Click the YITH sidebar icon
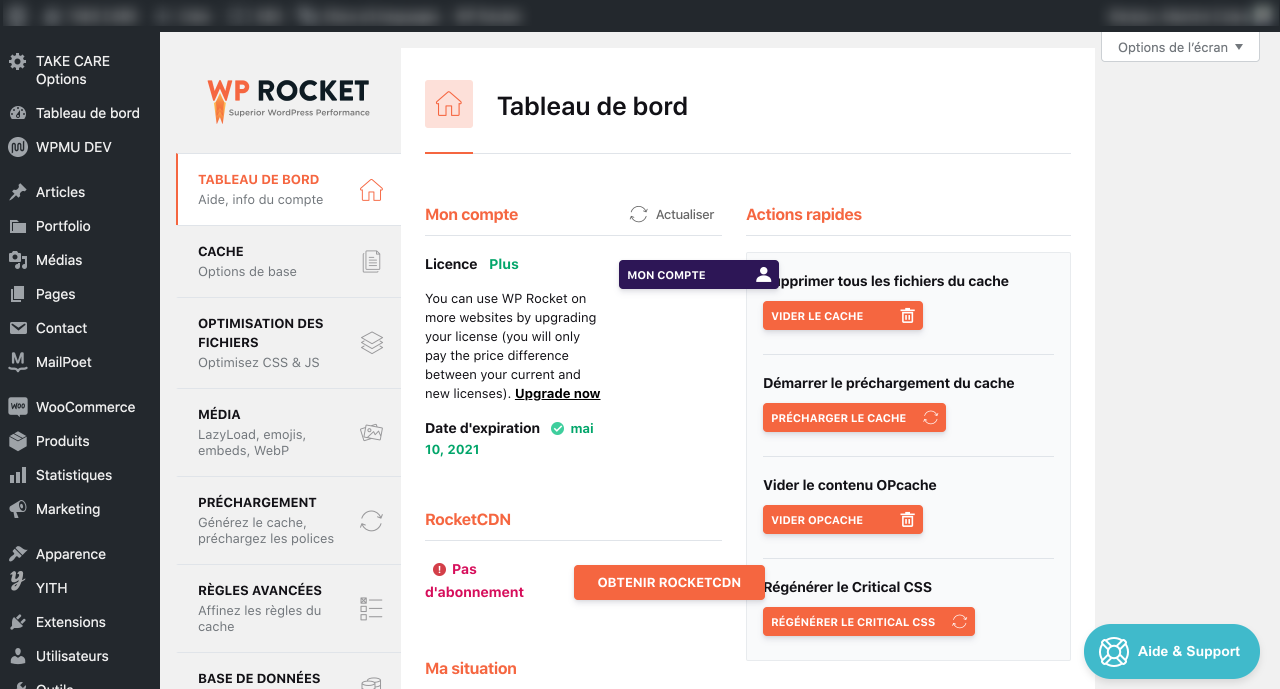 coord(17,588)
